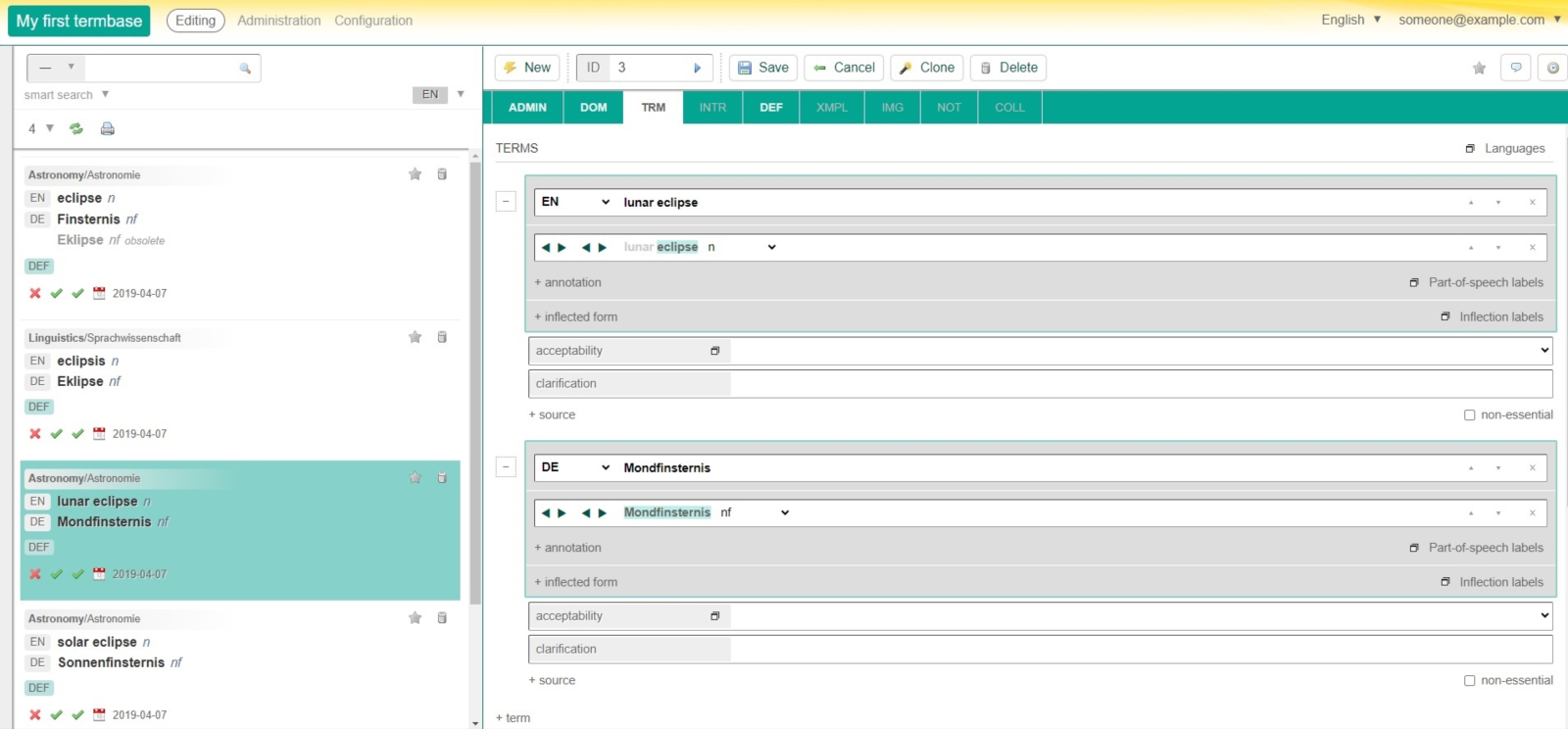Click the comment bubble icon at top right
The height and width of the screenshot is (729, 1568).
tap(1516, 68)
